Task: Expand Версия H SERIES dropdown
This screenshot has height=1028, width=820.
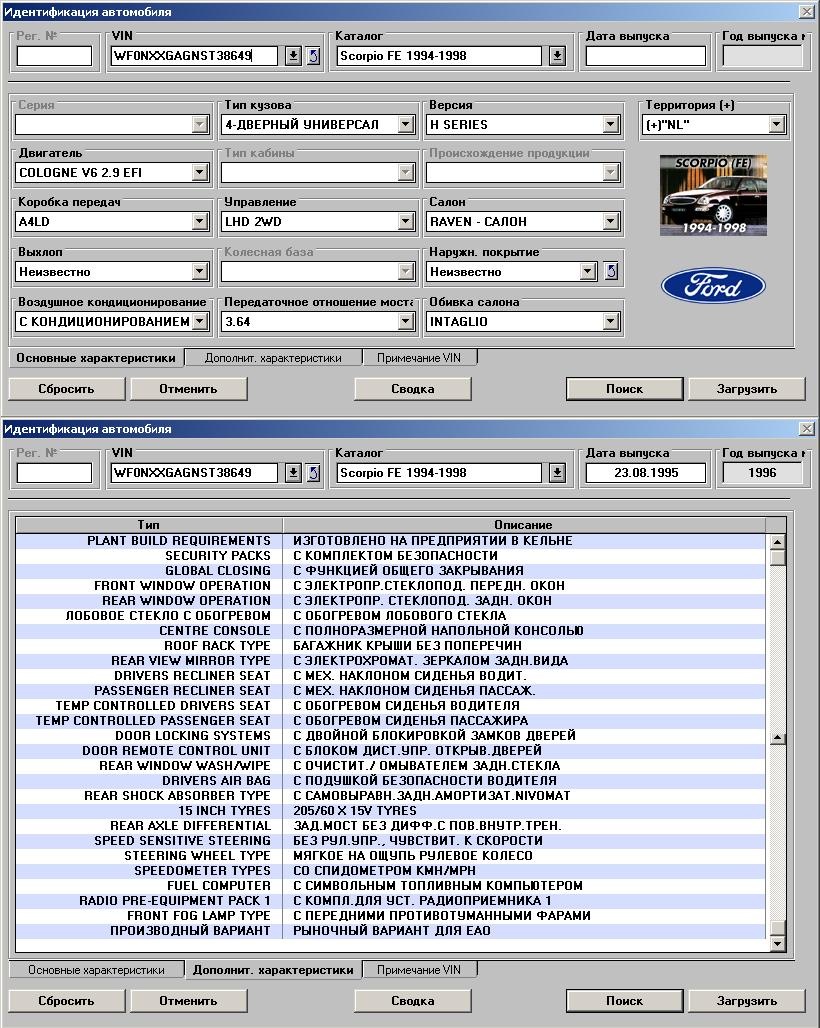Action: coord(610,124)
